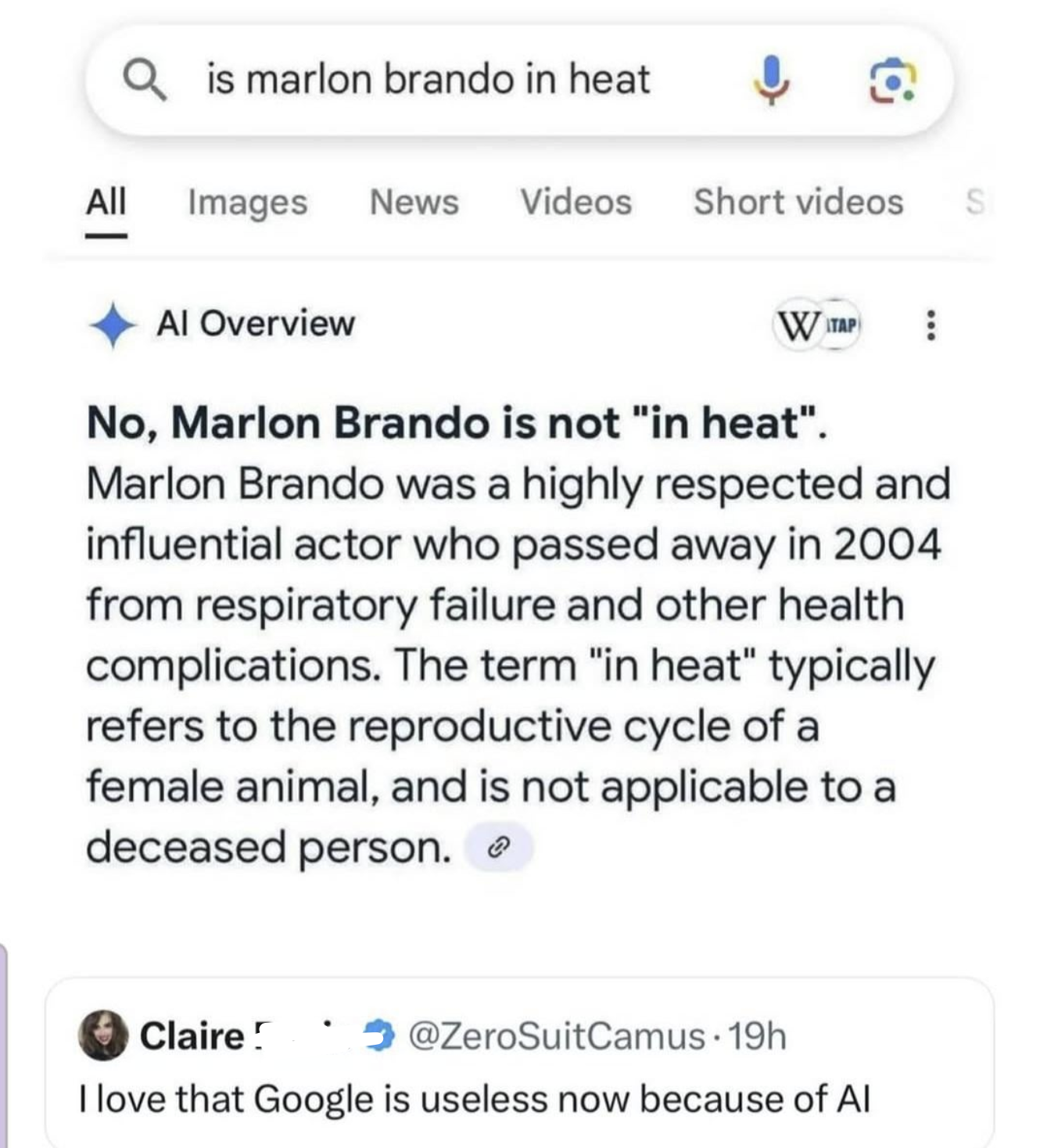Open tweet text about Google being useless
The image size is (1040, 1148).
(475, 1099)
